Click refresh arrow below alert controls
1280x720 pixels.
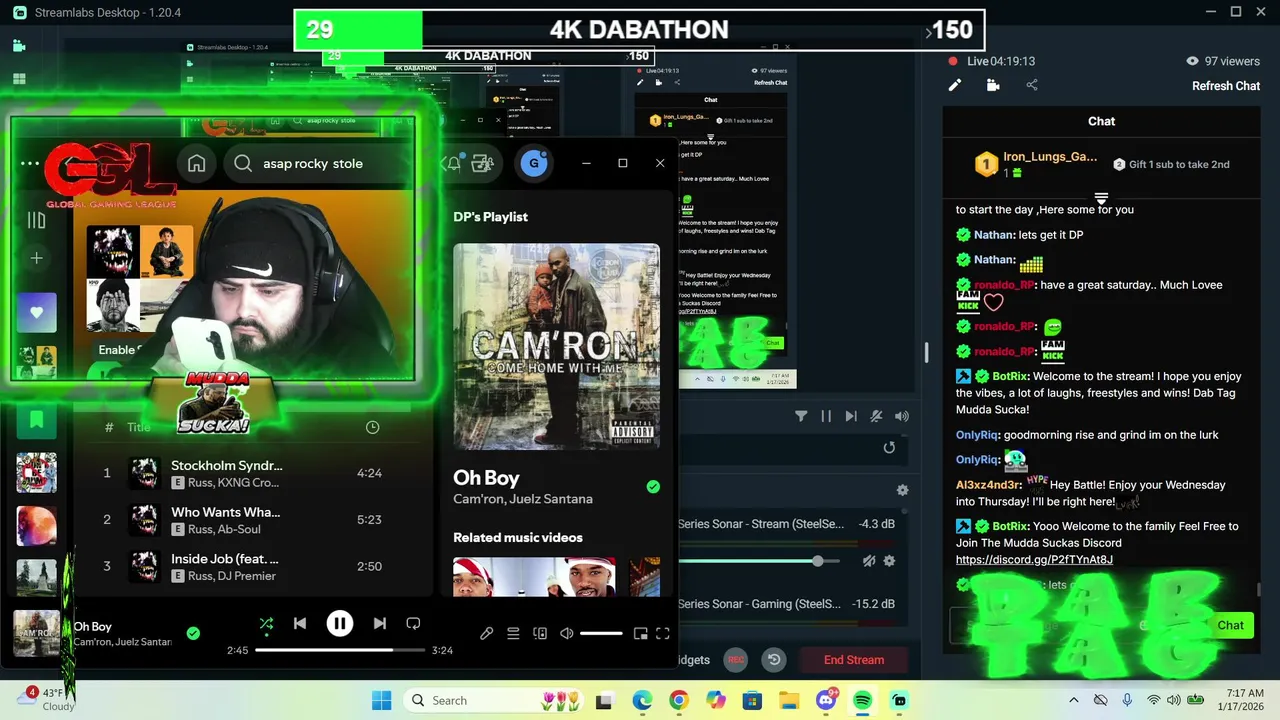point(889,448)
